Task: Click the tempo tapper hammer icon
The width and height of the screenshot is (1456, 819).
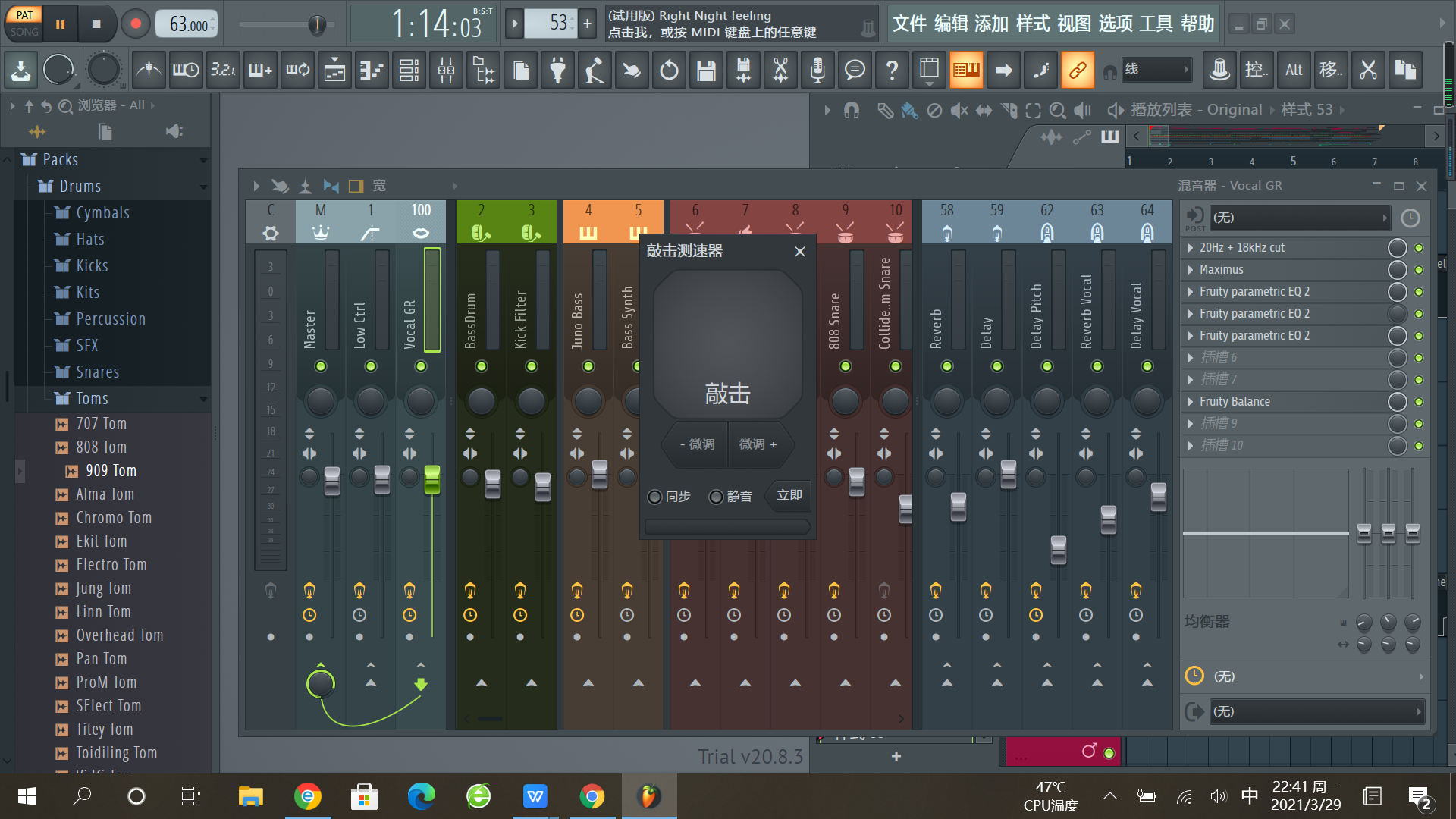Action: tap(595, 71)
